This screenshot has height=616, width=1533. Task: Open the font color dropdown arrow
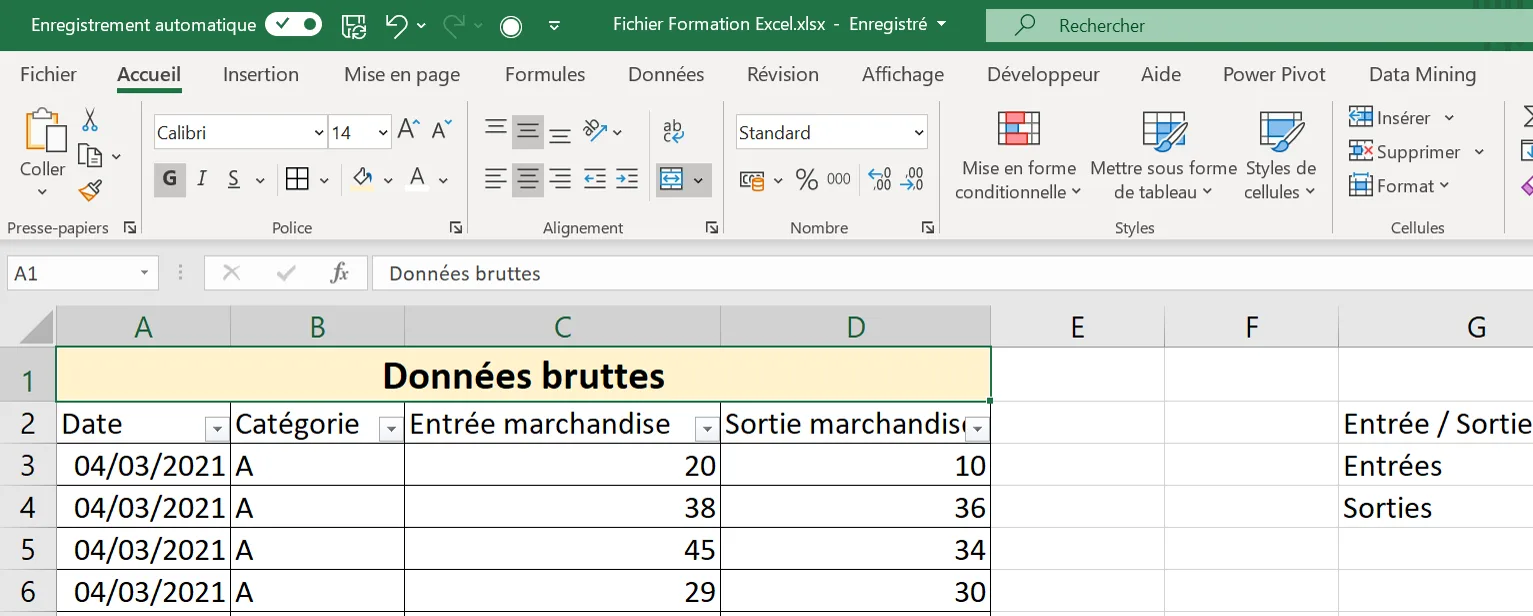(443, 181)
